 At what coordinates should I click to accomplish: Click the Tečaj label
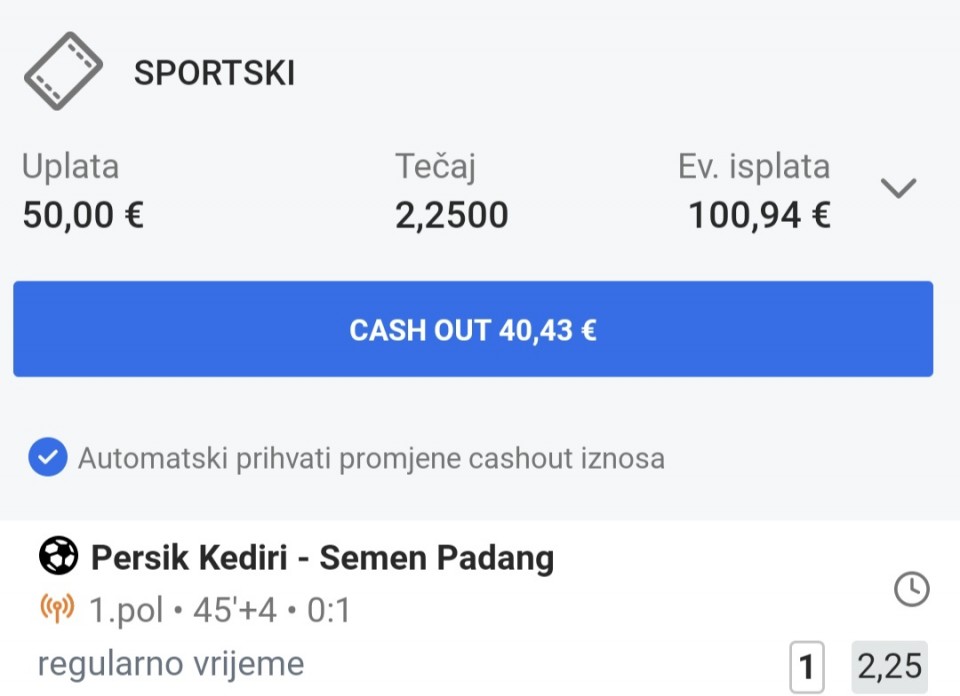(435, 166)
